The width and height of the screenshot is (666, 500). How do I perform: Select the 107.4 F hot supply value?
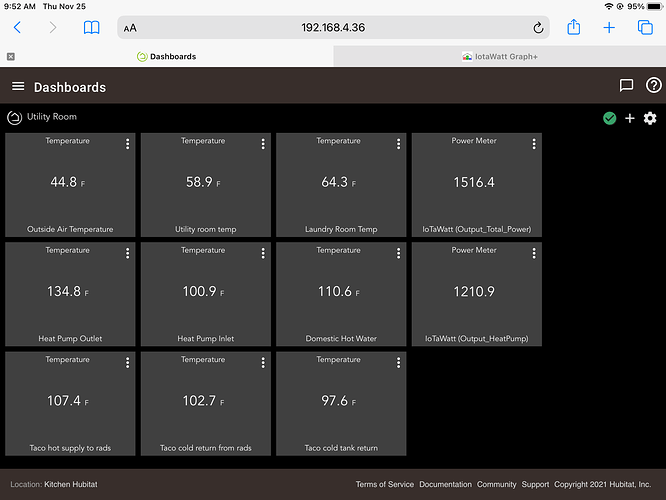coord(68,401)
